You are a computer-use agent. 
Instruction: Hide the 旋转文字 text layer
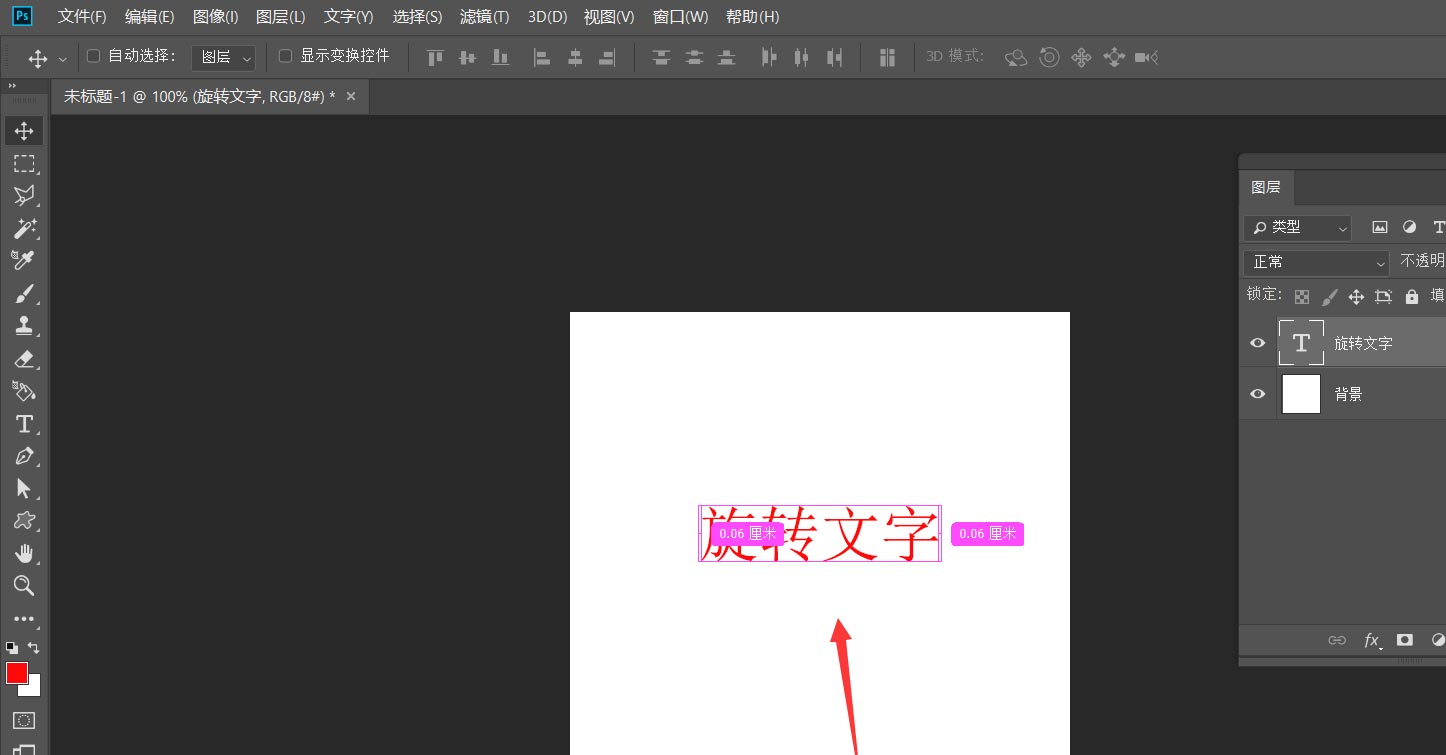(x=1257, y=342)
